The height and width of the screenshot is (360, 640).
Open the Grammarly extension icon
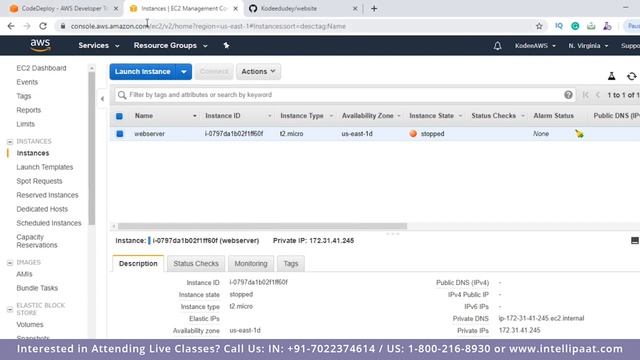pyautogui.click(x=575, y=26)
